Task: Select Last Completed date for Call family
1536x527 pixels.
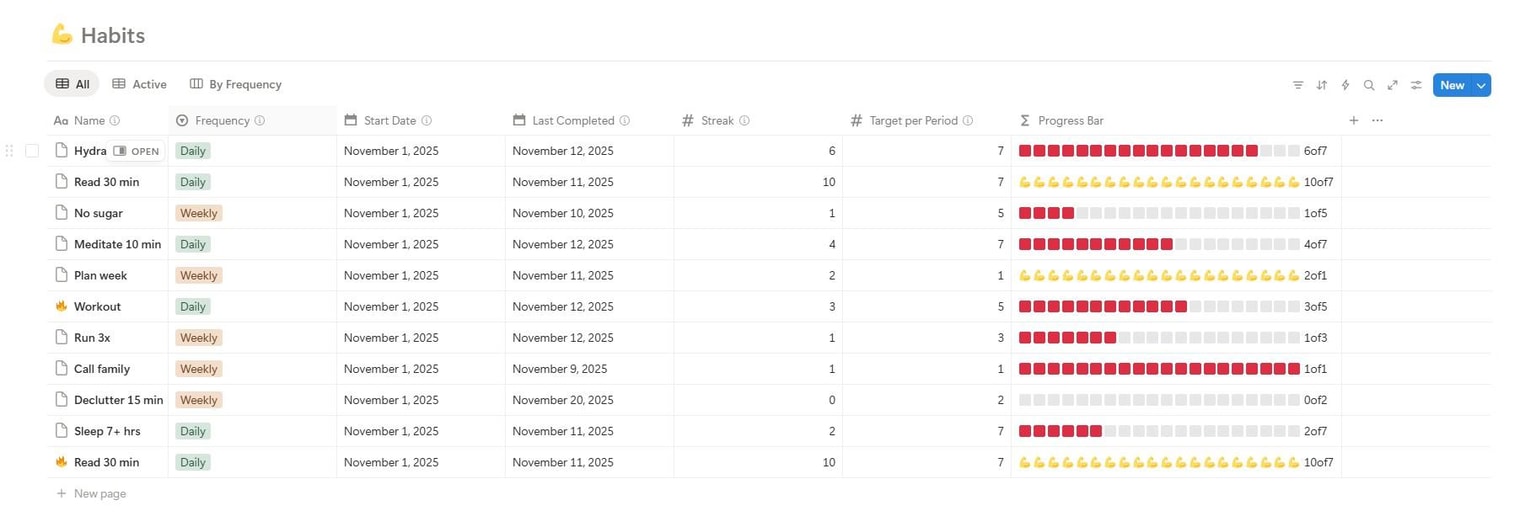Action: (x=559, y=369)
